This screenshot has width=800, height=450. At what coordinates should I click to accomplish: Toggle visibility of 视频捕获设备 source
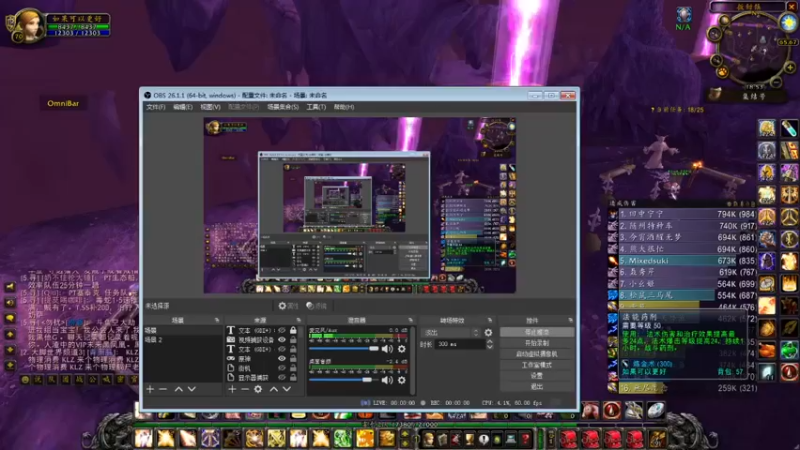coord(282,340)
